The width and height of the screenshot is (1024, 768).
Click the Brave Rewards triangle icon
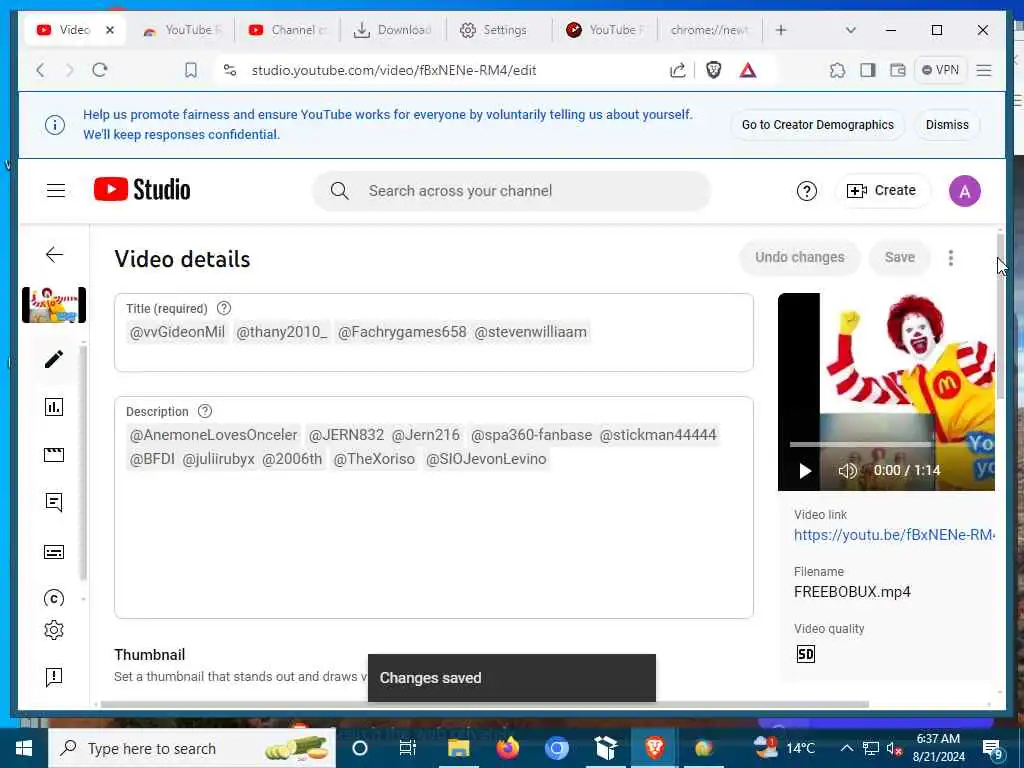tap(748, 70)
